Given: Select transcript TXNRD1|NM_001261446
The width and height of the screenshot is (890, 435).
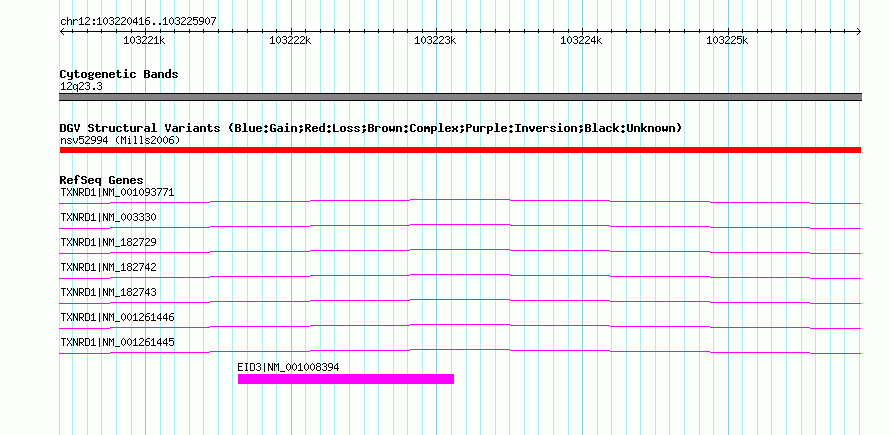Looking at the screenshot, I should 117,317.
